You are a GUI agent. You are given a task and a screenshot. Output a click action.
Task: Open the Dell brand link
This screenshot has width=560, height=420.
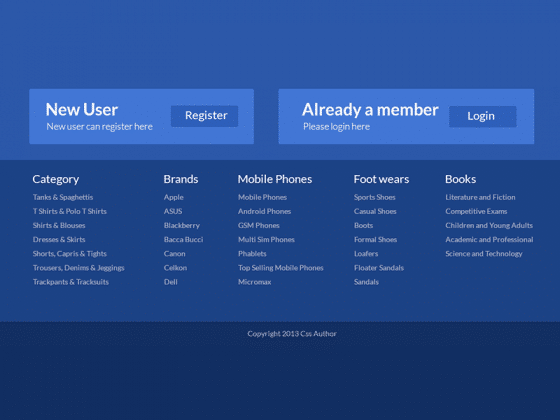click(171, 282)
